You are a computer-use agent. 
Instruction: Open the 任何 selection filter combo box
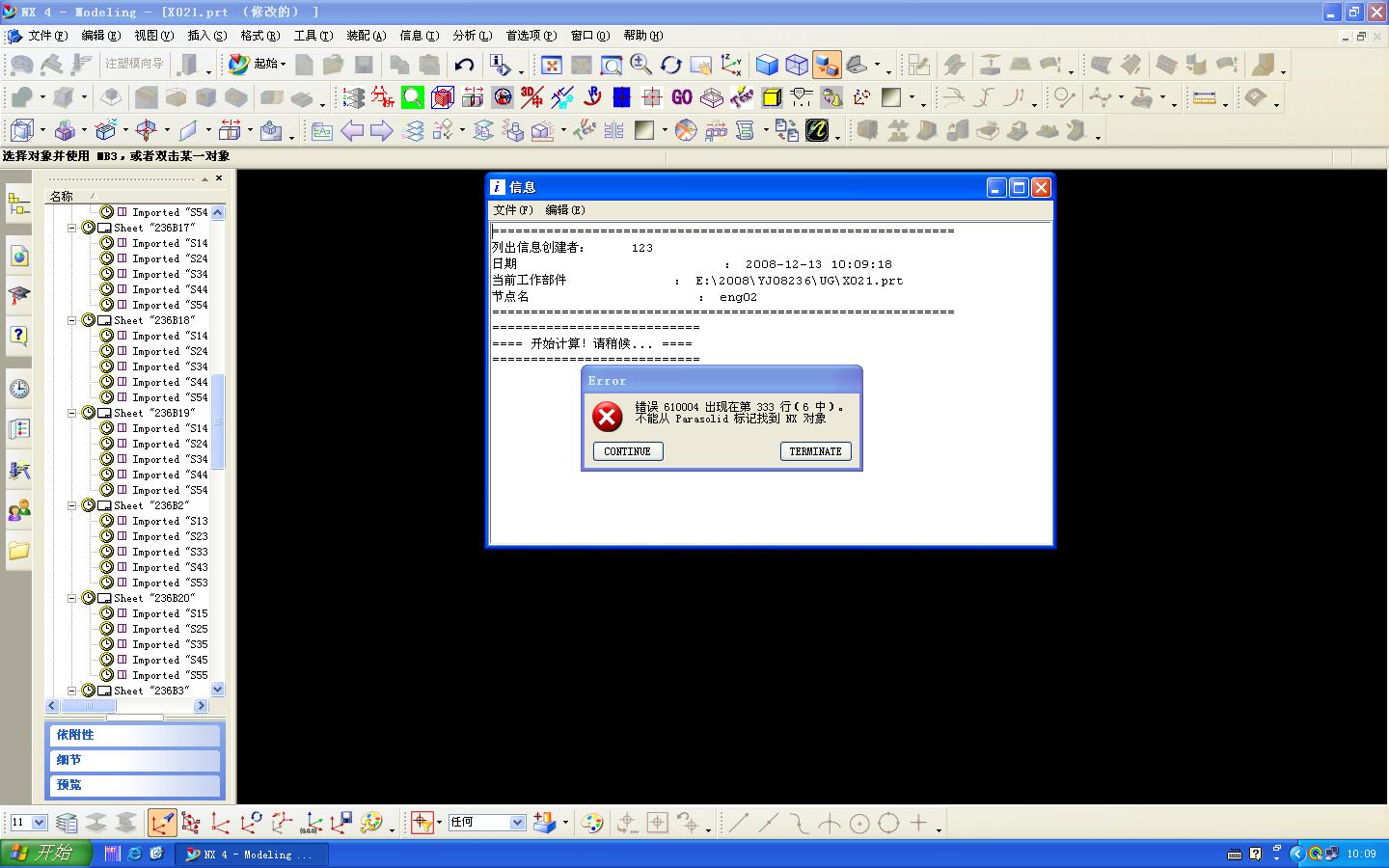pos(486,823)
